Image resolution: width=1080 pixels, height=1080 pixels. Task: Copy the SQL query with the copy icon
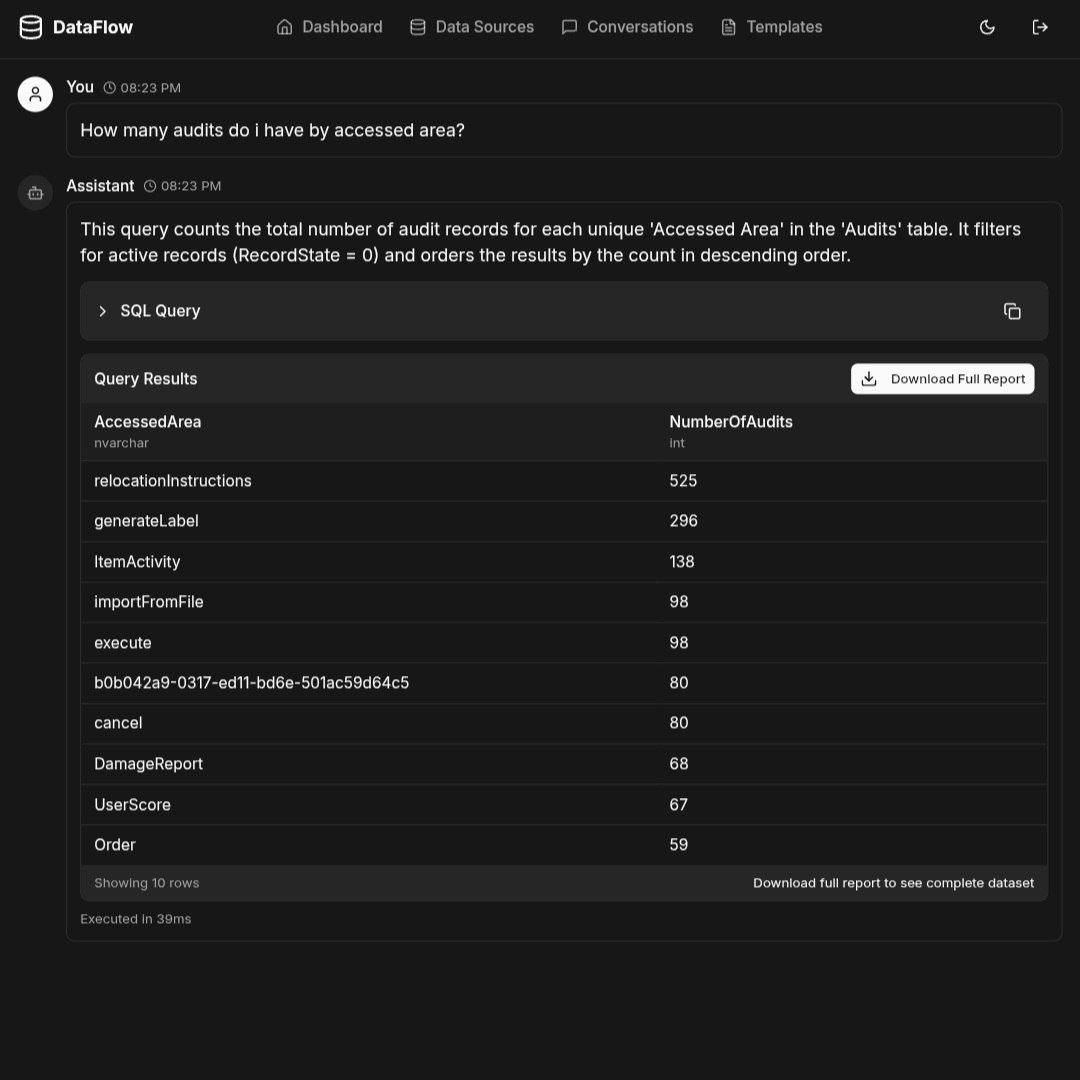pos(1012,311)
